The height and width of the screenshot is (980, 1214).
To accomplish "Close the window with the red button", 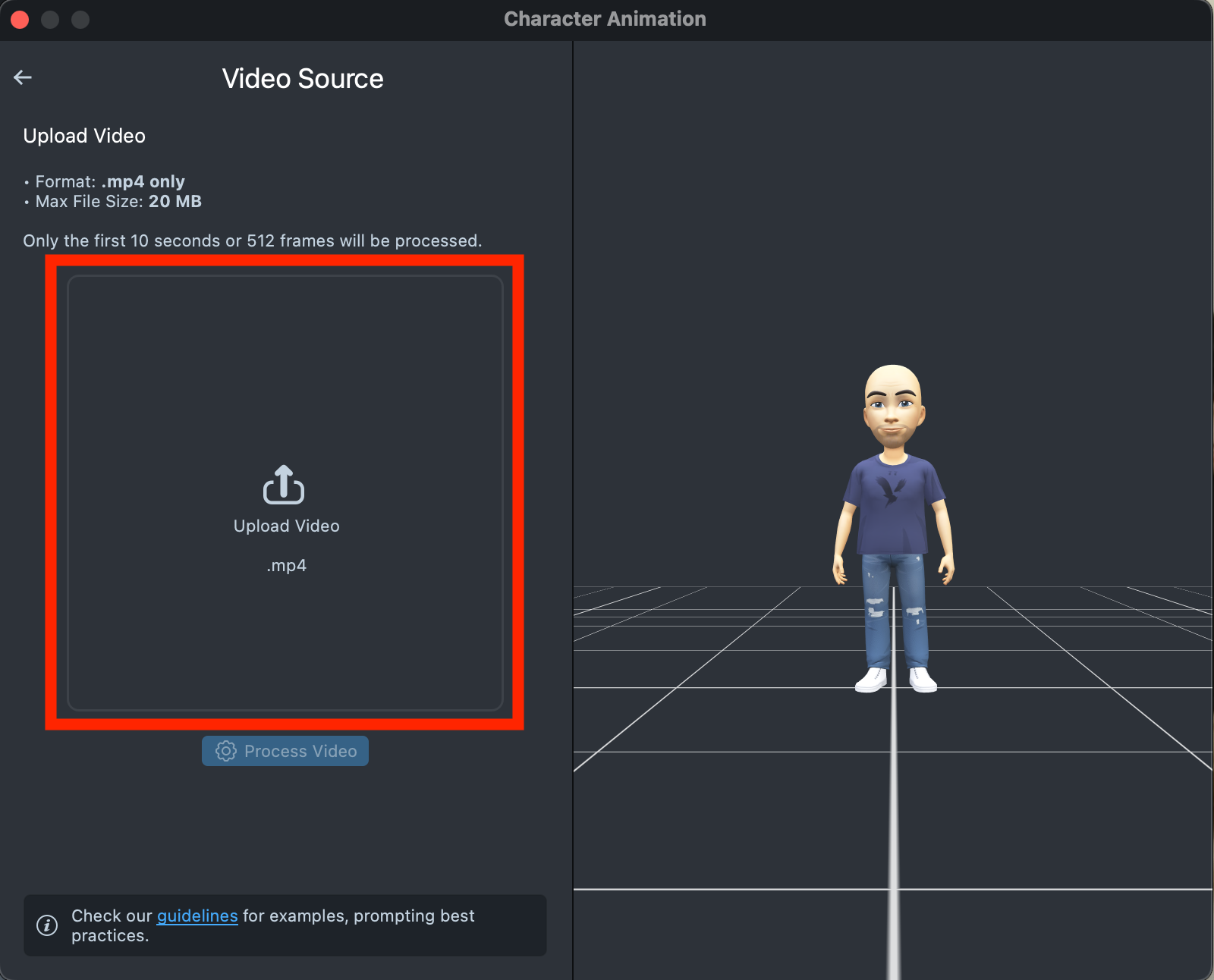I will [20, 20].
